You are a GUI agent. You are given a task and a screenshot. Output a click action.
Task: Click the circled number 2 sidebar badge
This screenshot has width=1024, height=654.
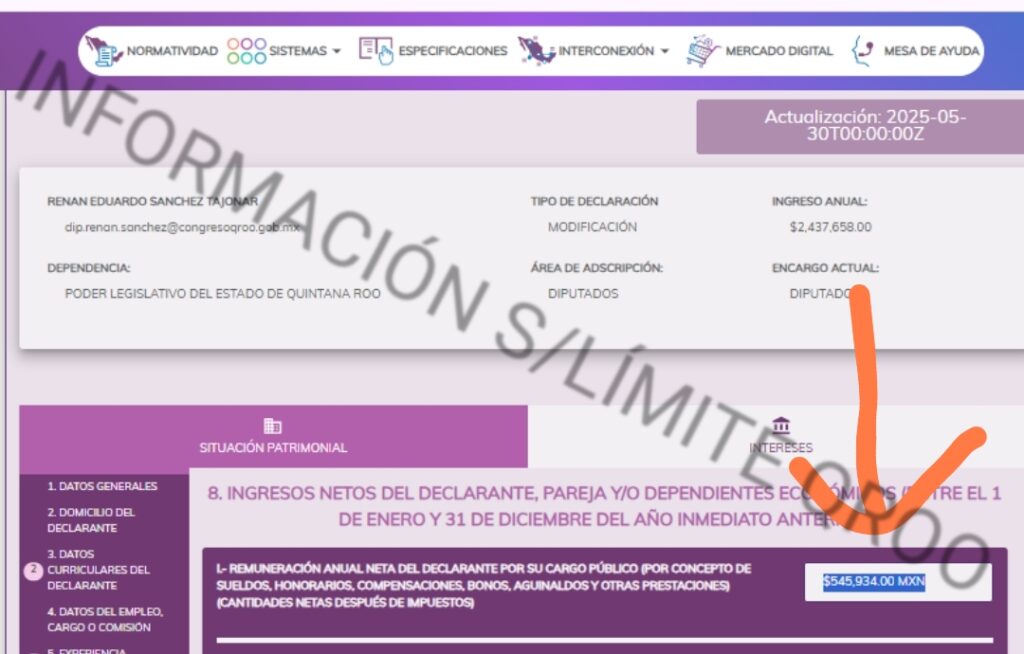click(31, 571)
